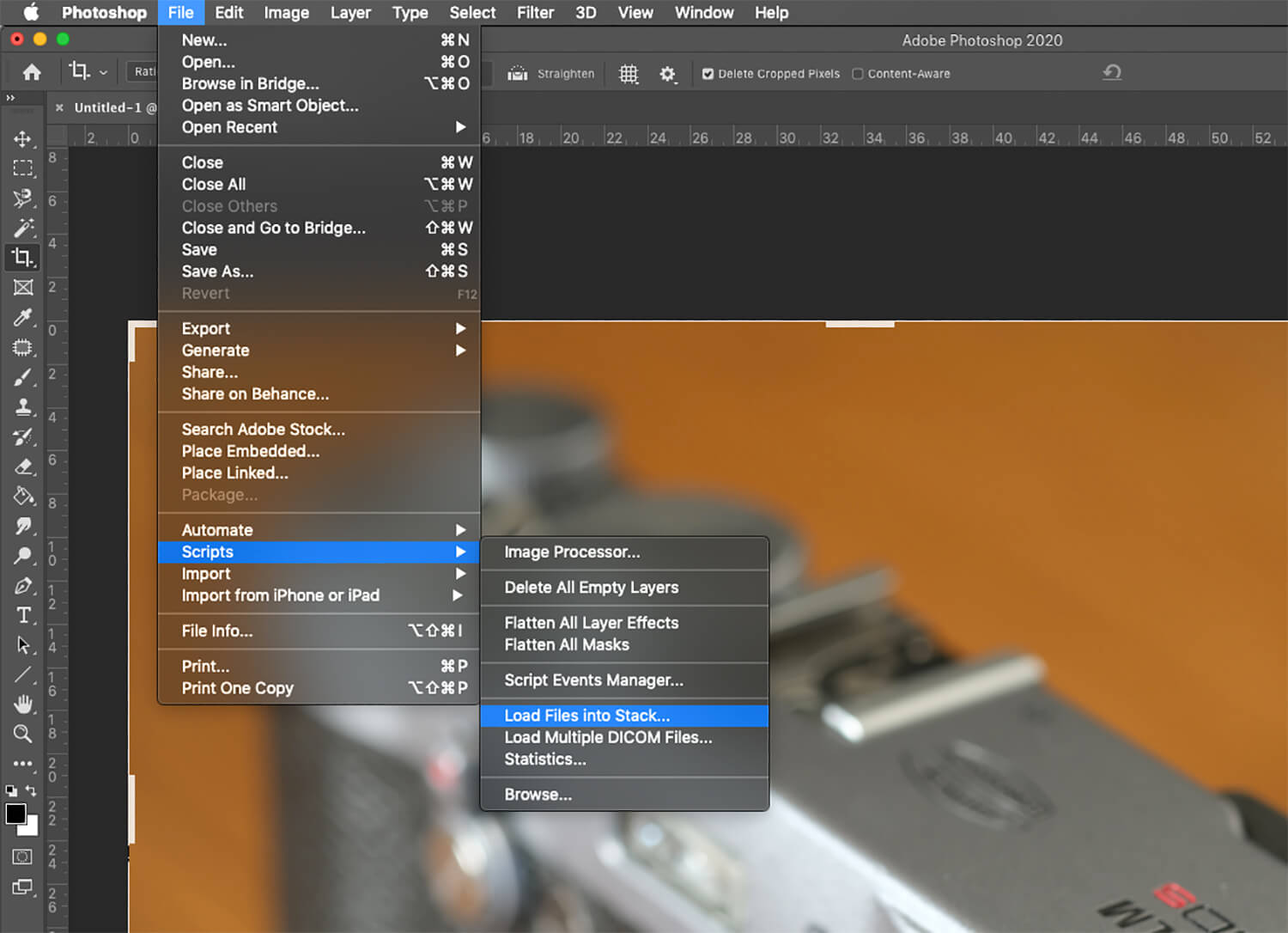
Task: Expand the Export submenu
Action: 319,328
